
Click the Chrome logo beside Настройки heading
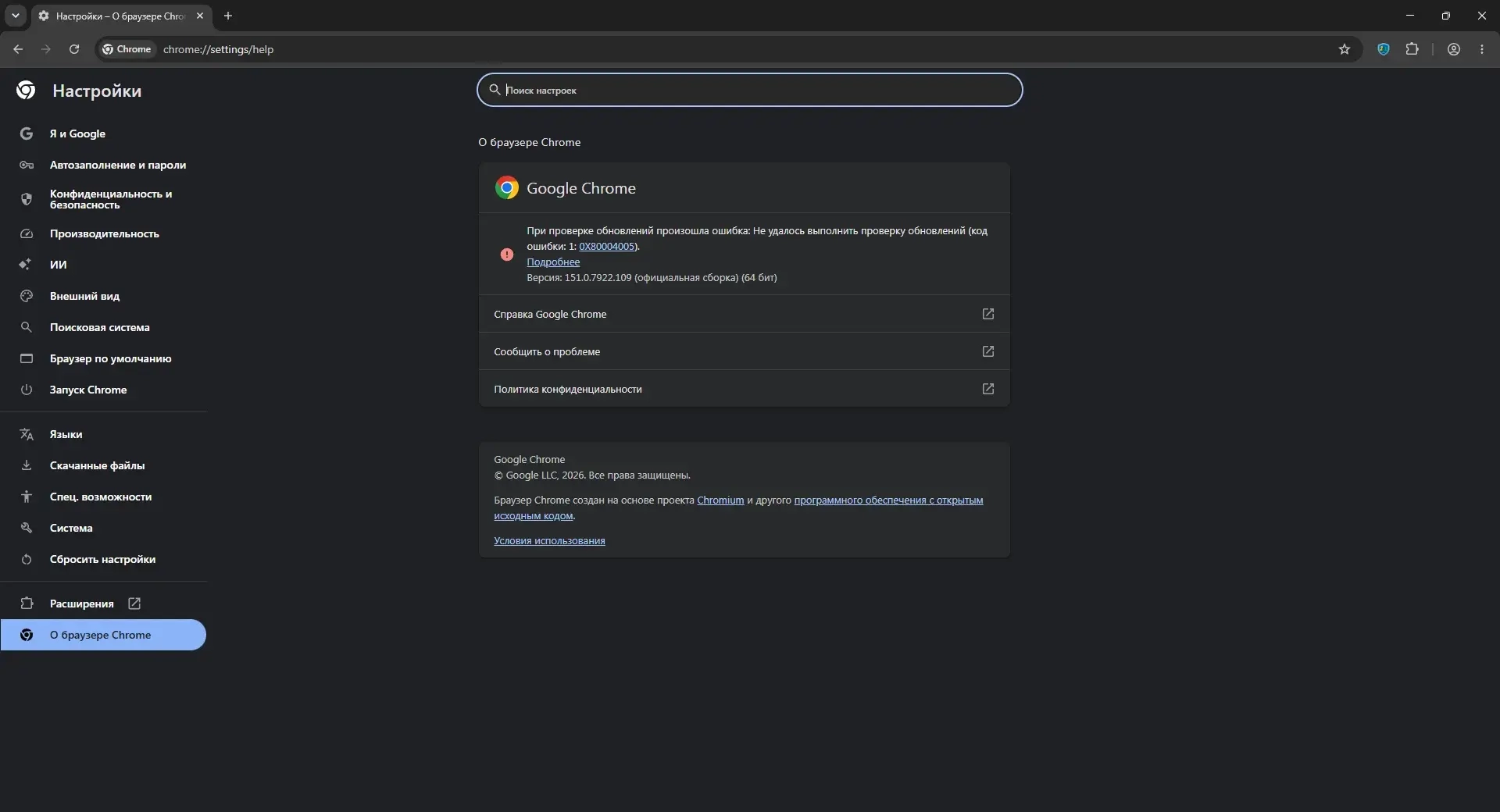click(26, 91)
